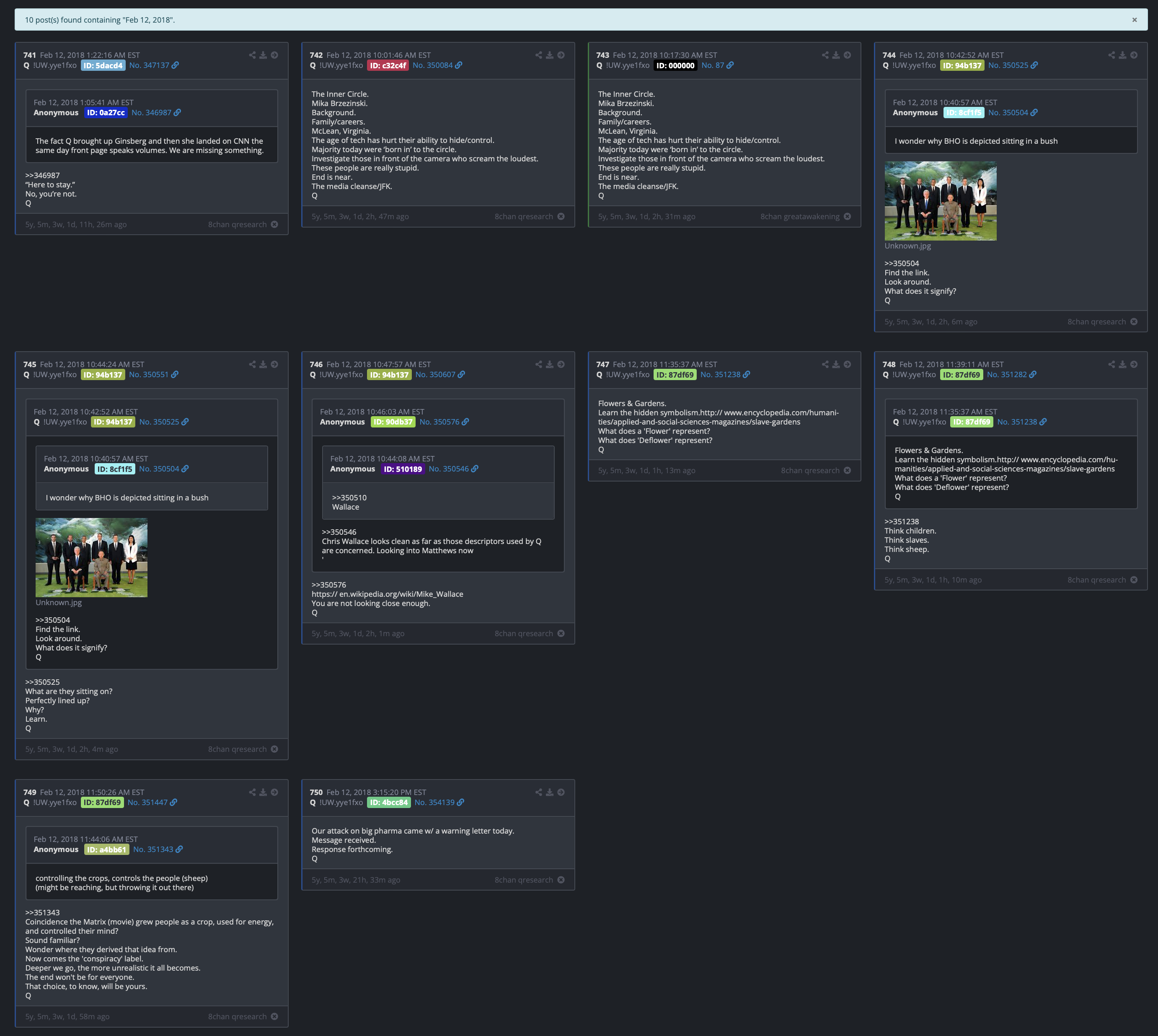Click timestamp 'Feb 12, 2018 3:15:20 PM EST'

click(376, 793)
